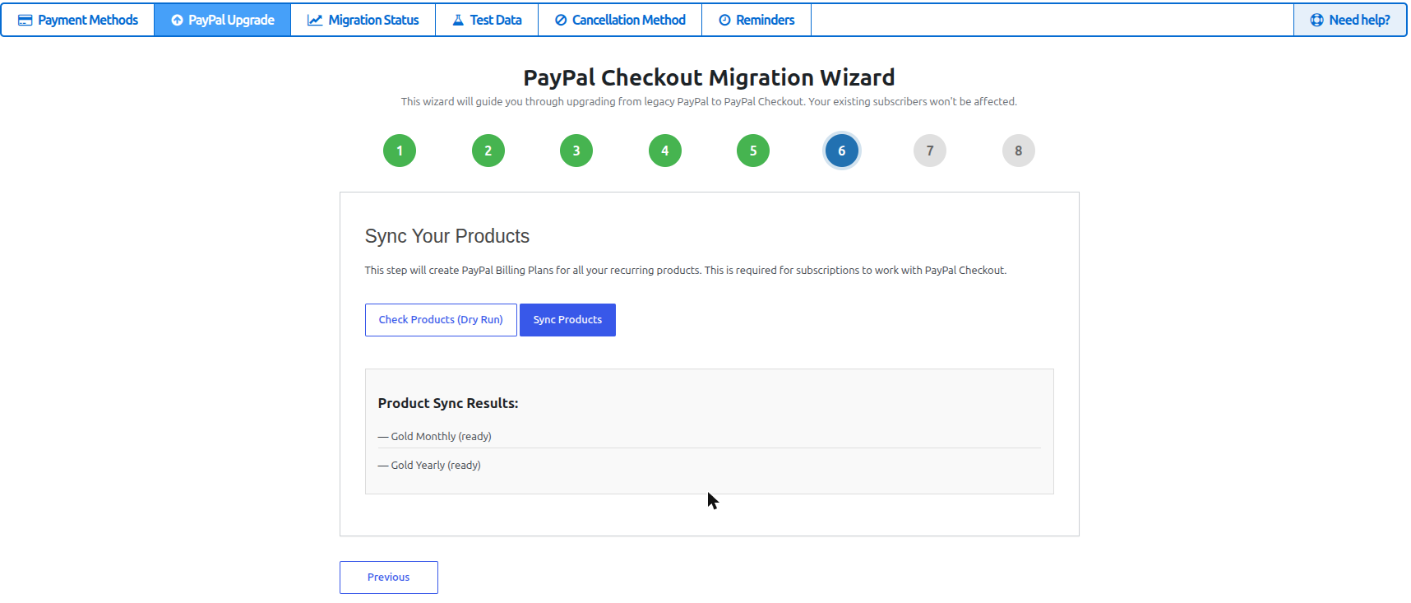
Task: Click the credit card icon on Payment Methods
Action: click(x=25, y=20)
